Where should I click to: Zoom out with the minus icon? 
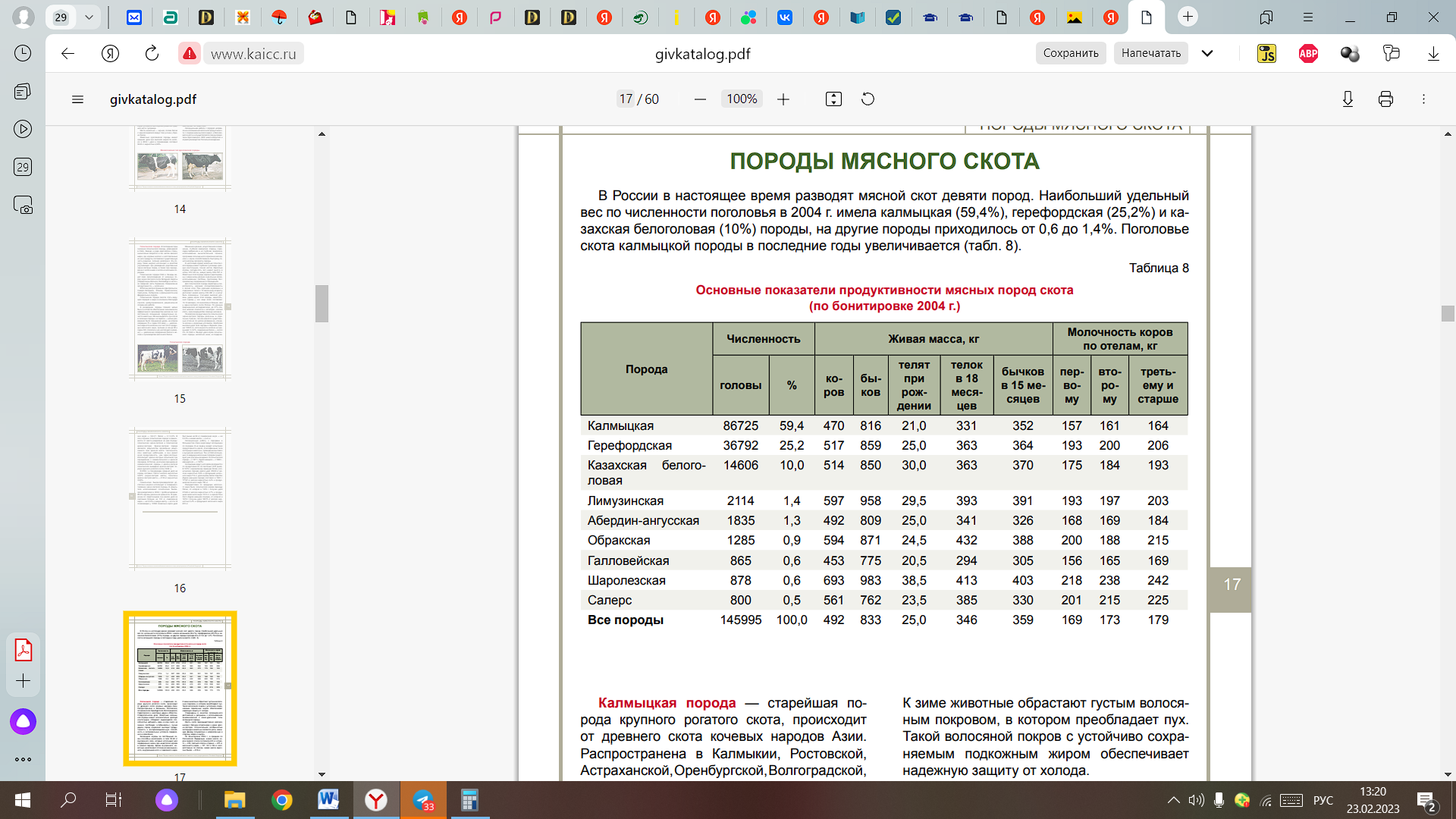700,99
